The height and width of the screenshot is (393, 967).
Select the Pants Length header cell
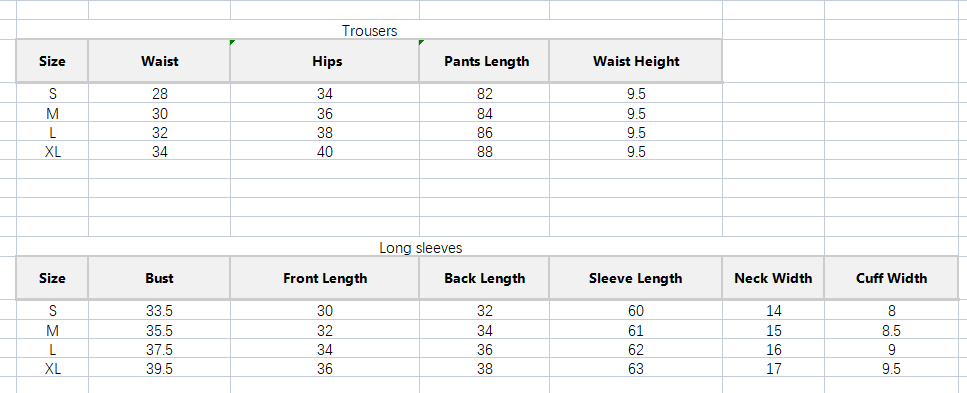[485, 61]
